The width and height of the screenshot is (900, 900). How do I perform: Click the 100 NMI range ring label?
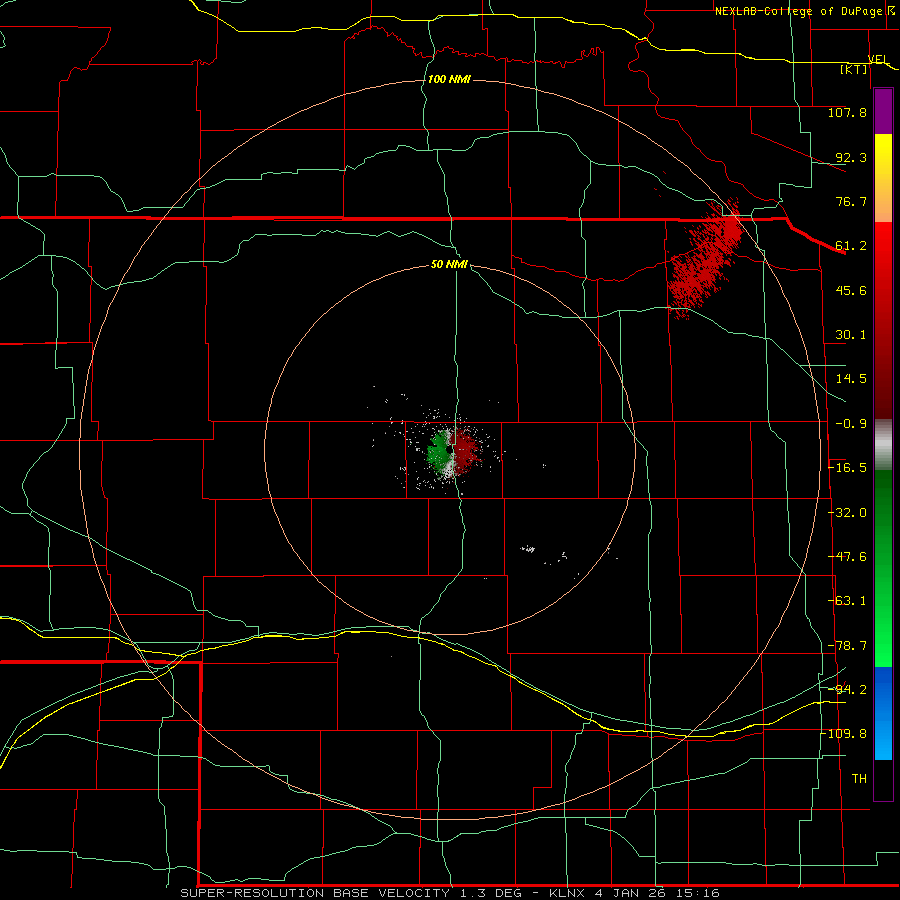(449, 79)
